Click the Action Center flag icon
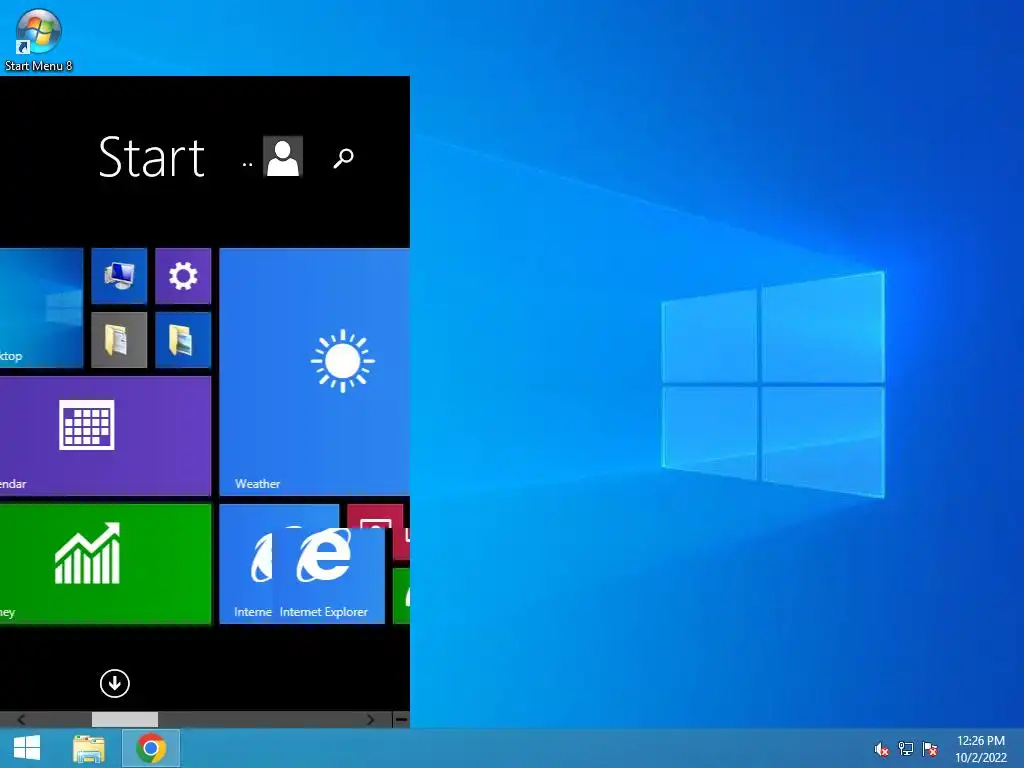The image size is (1024, 768). pos(930,749)
